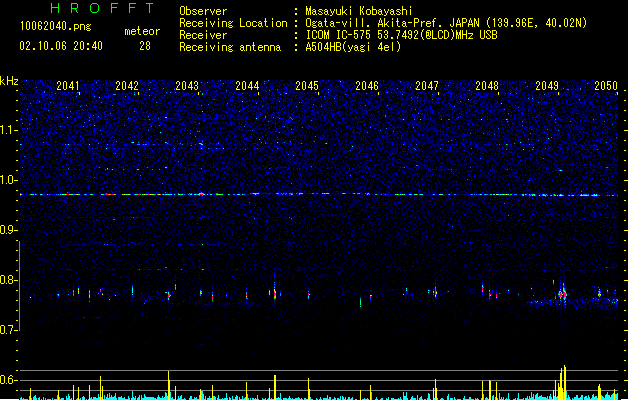
Task: Click the antenna value A504HB(yagi 4el)
Action: 353,47
